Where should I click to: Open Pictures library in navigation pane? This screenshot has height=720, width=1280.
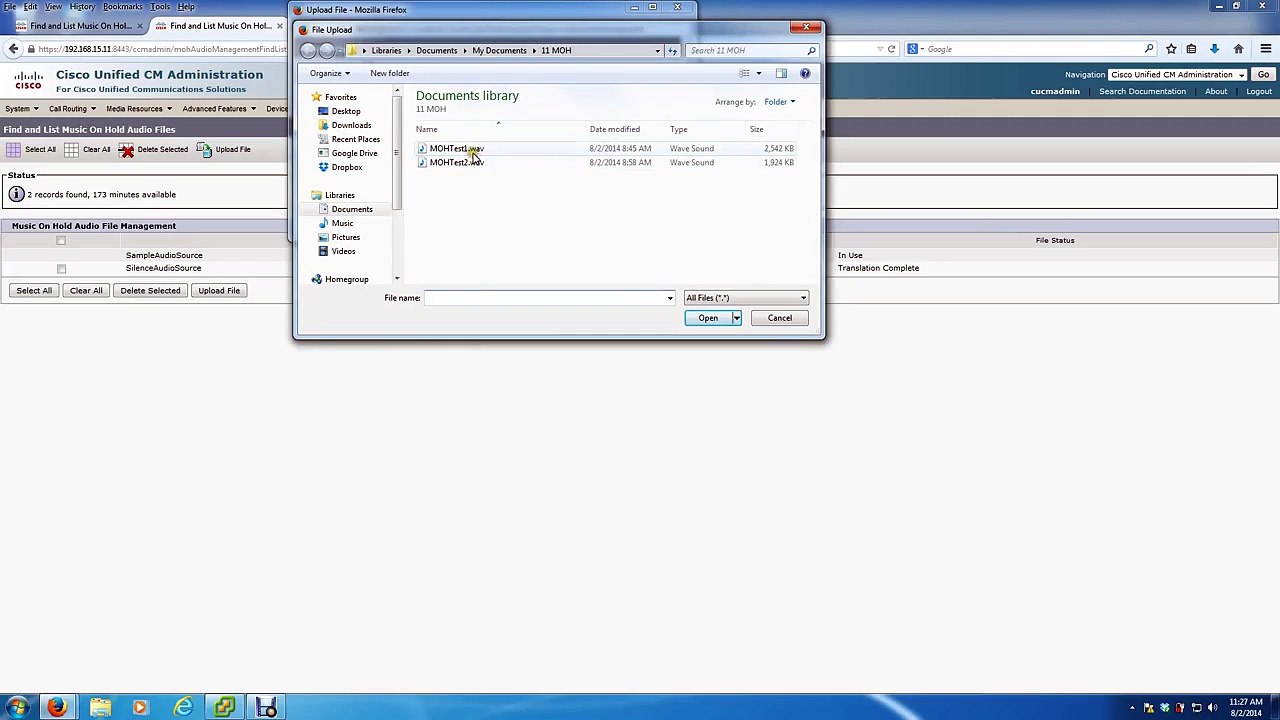345,237
